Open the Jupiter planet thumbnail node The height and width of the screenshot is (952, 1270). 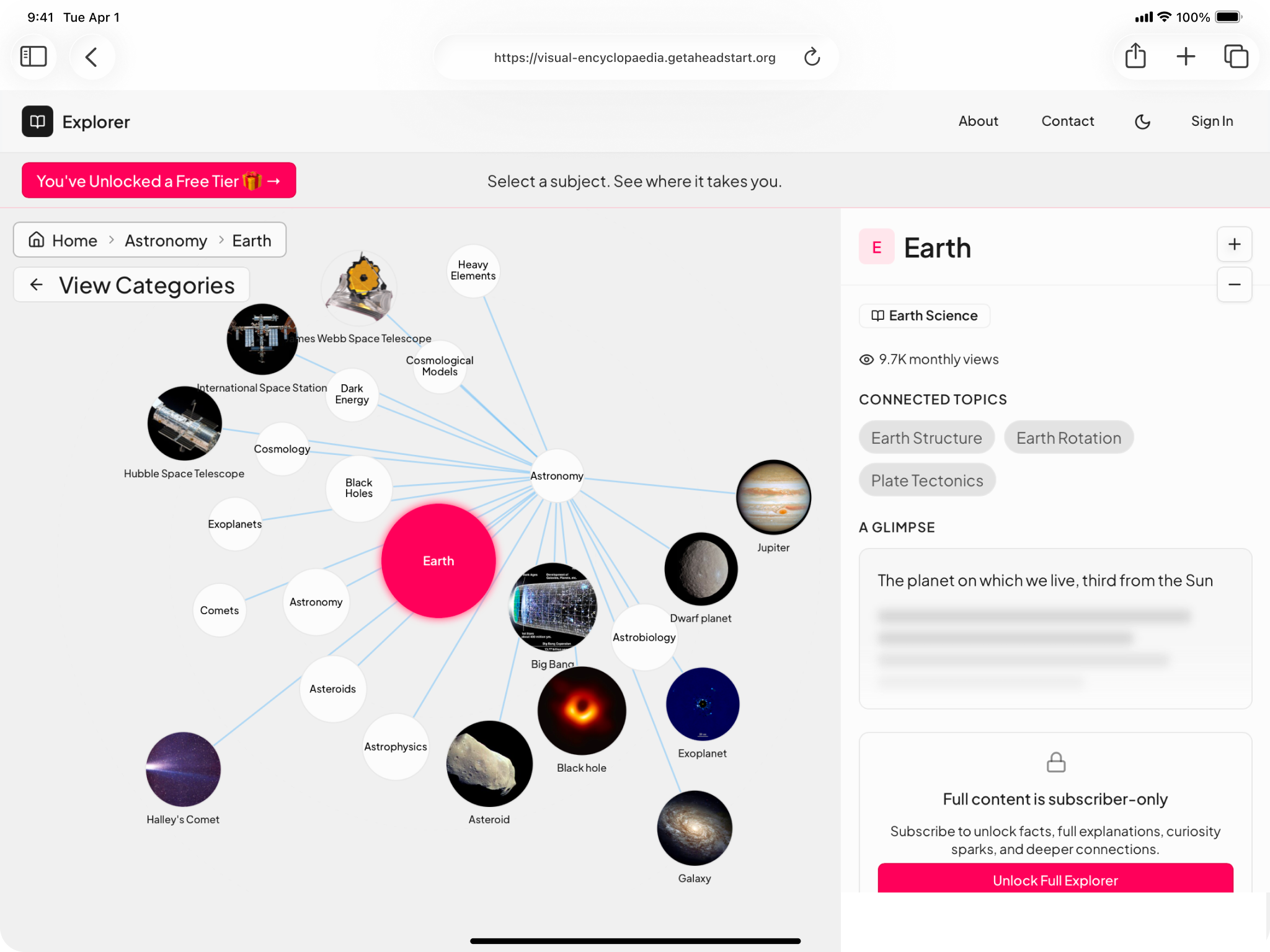[x=773, y=497]
